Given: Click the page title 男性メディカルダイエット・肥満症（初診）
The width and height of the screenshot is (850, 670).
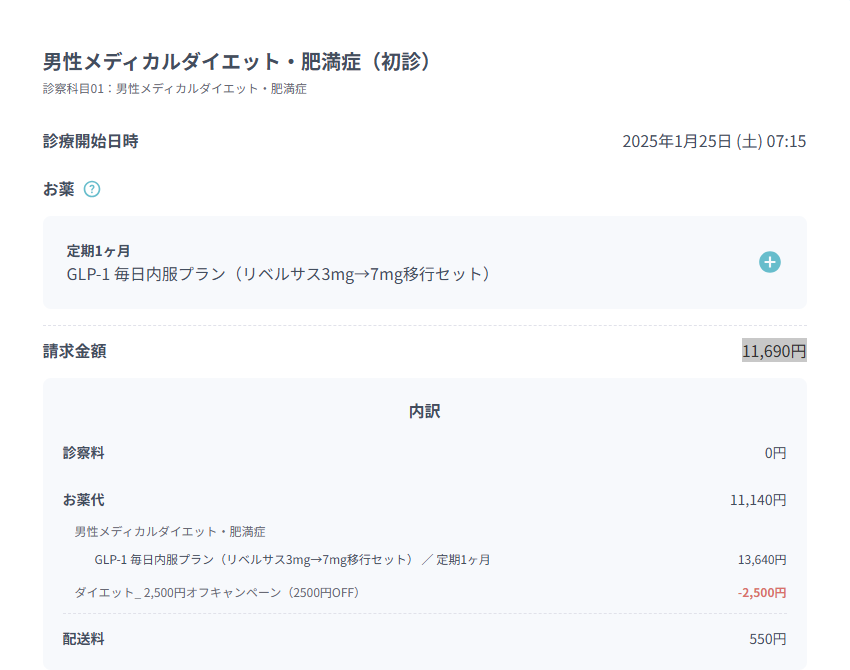Looking at the screenshot, I should [236, 61].
